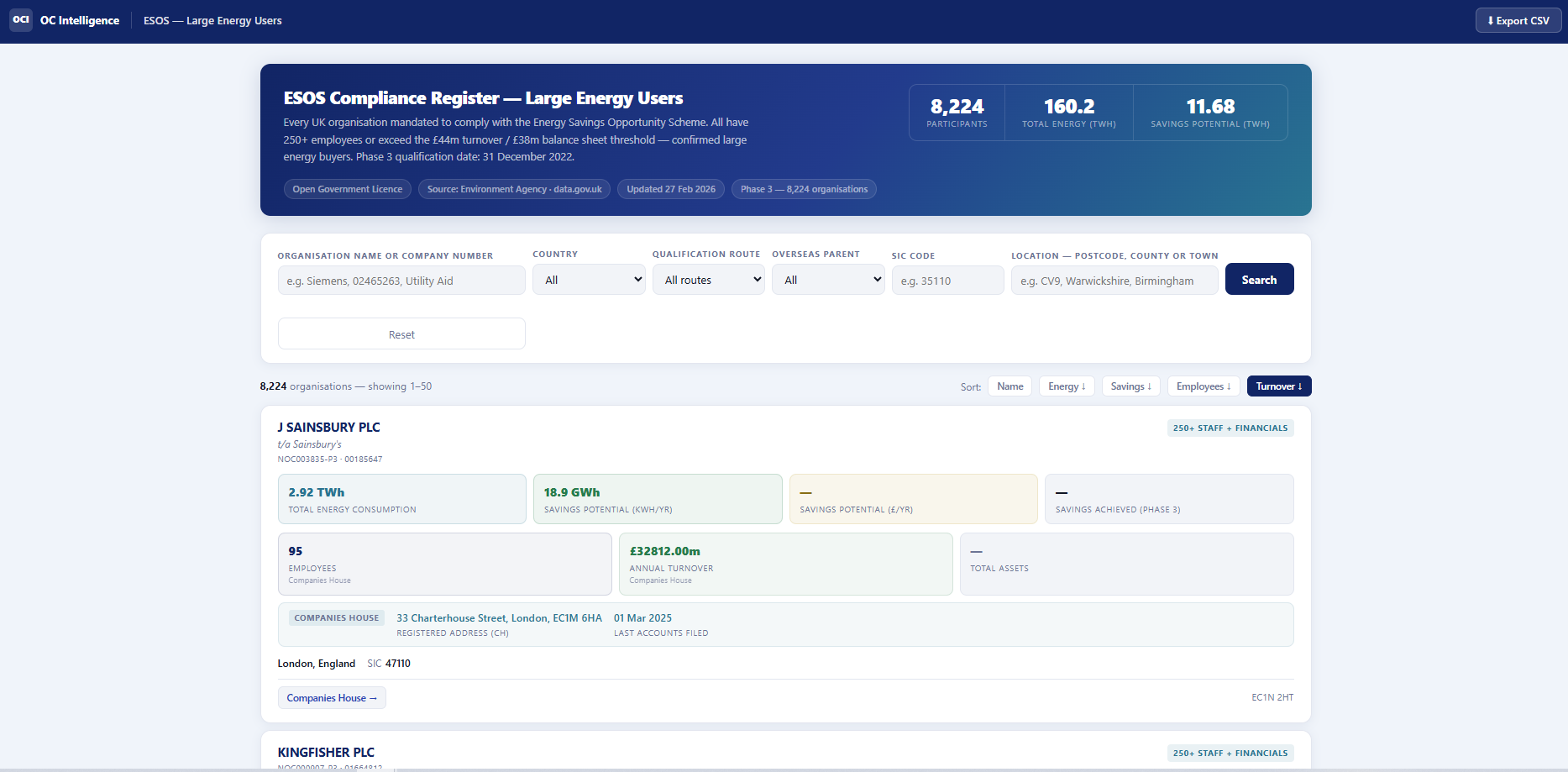Image resolution: width=1568 pixels, height=772 pixels.
Task: Sort results by Name
Action: click(x=1010, y=386)
